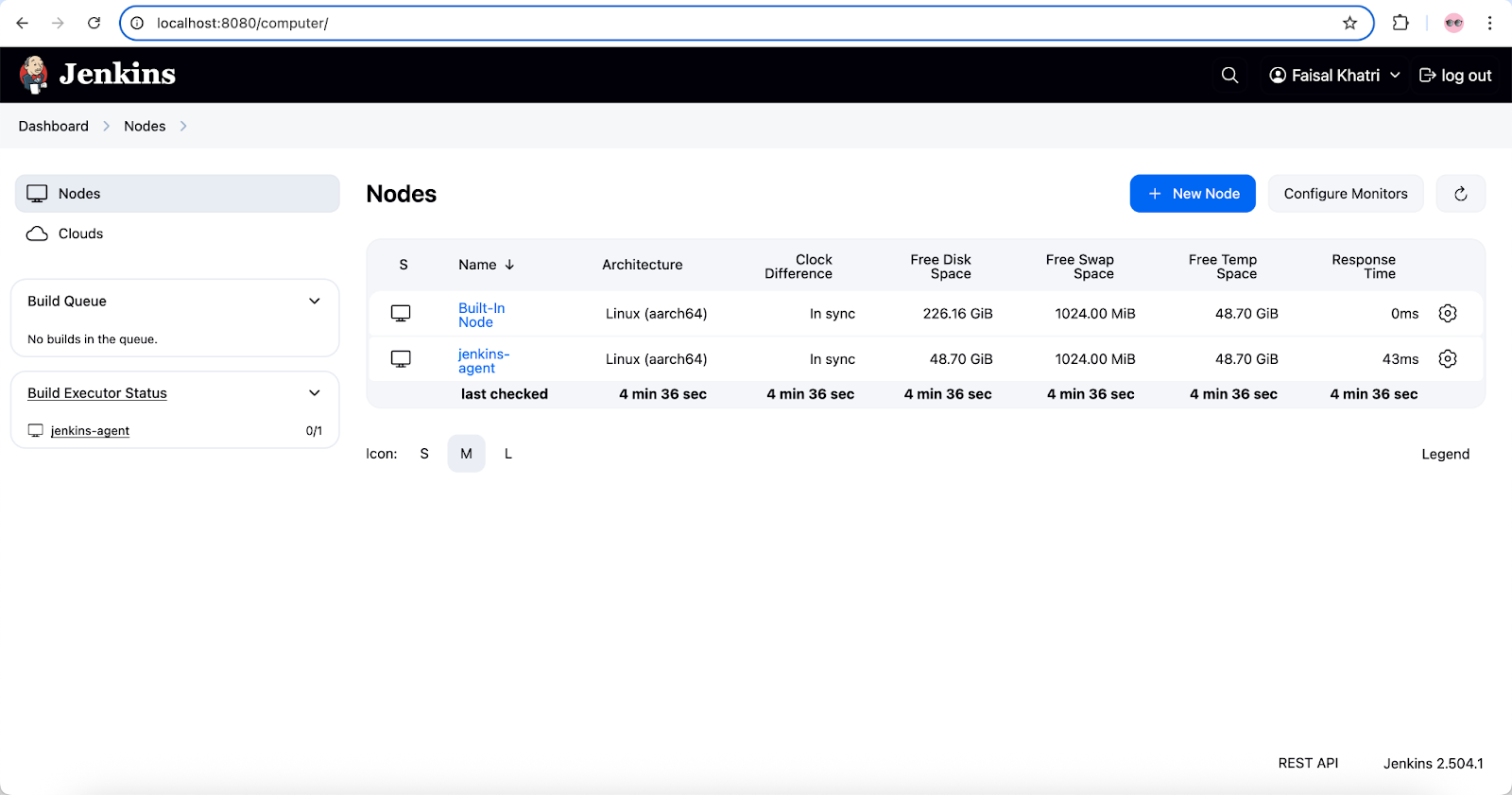Click the browser forward arrow
1512x795 pixels.
tap(59, 23)
